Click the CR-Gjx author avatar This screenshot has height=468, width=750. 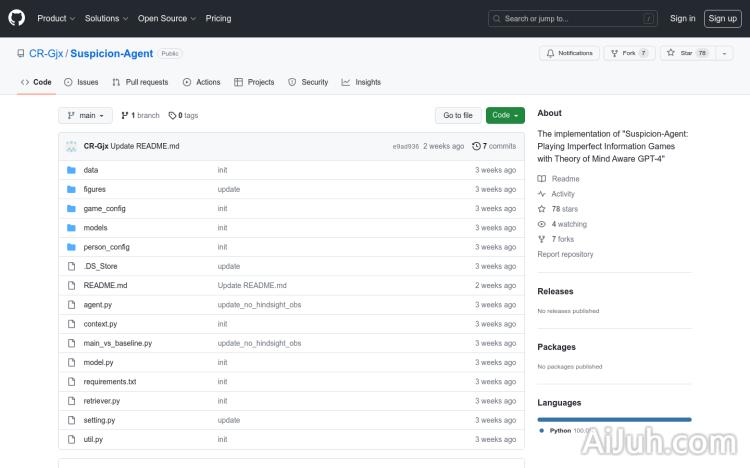click(x=72, y=146)
